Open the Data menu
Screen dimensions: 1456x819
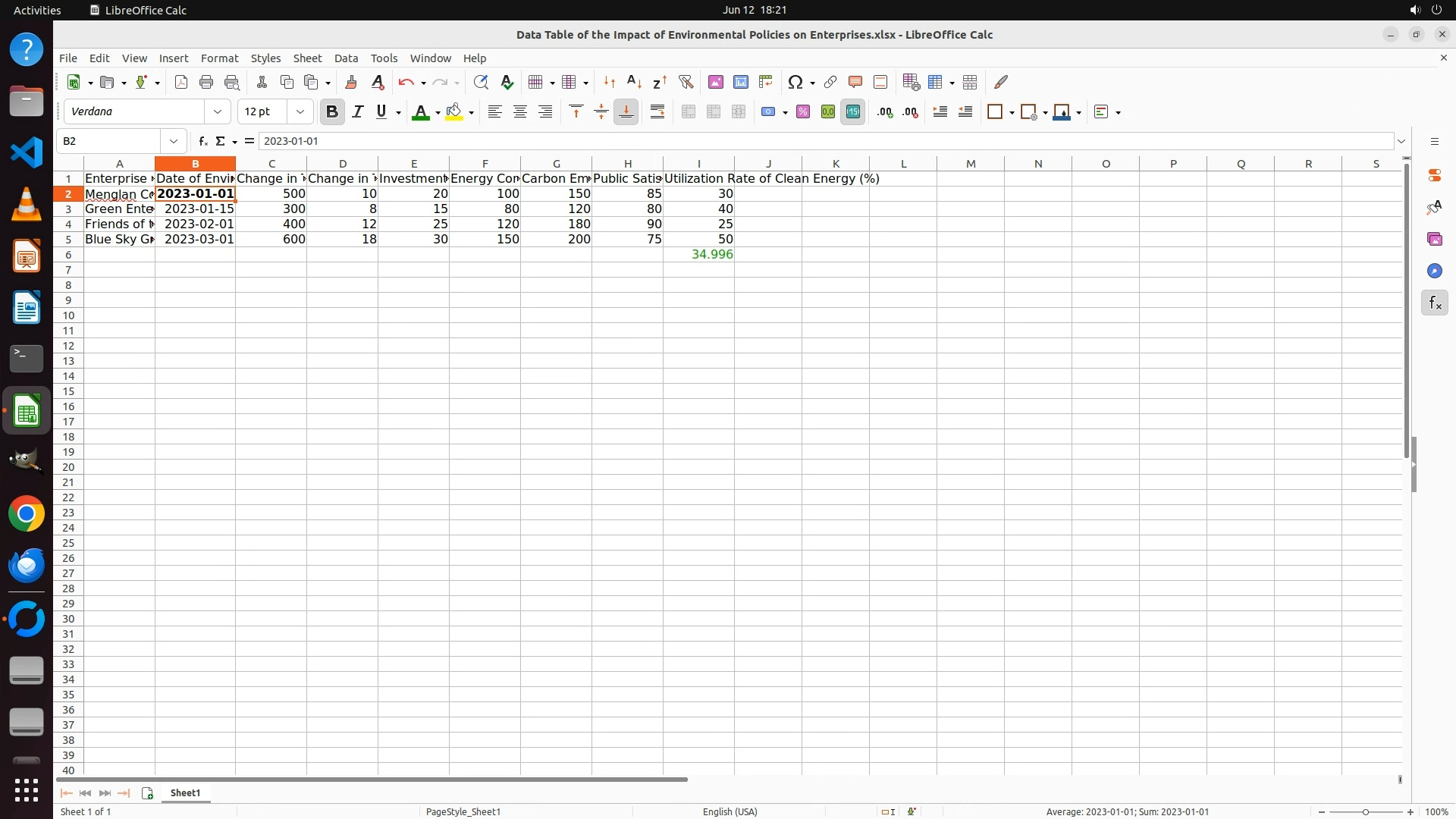[346, 58]
